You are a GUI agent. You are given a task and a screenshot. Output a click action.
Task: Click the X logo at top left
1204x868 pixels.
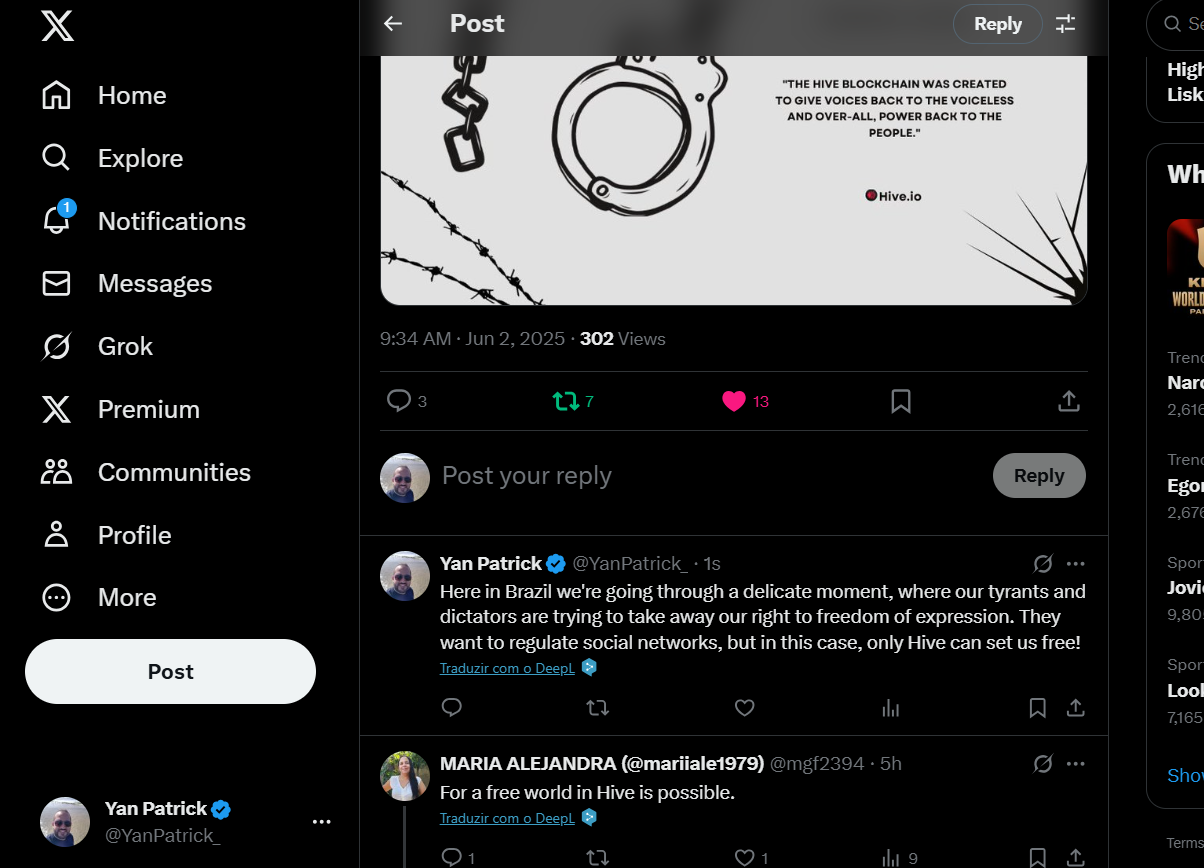click(x=57, y=27)
